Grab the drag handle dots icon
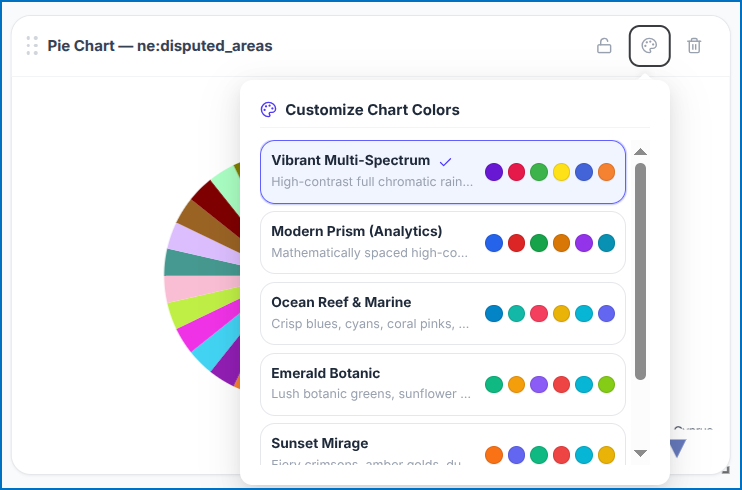Image resolution: width=742 pixels, height=490 pixels. (x=32, y=45)
